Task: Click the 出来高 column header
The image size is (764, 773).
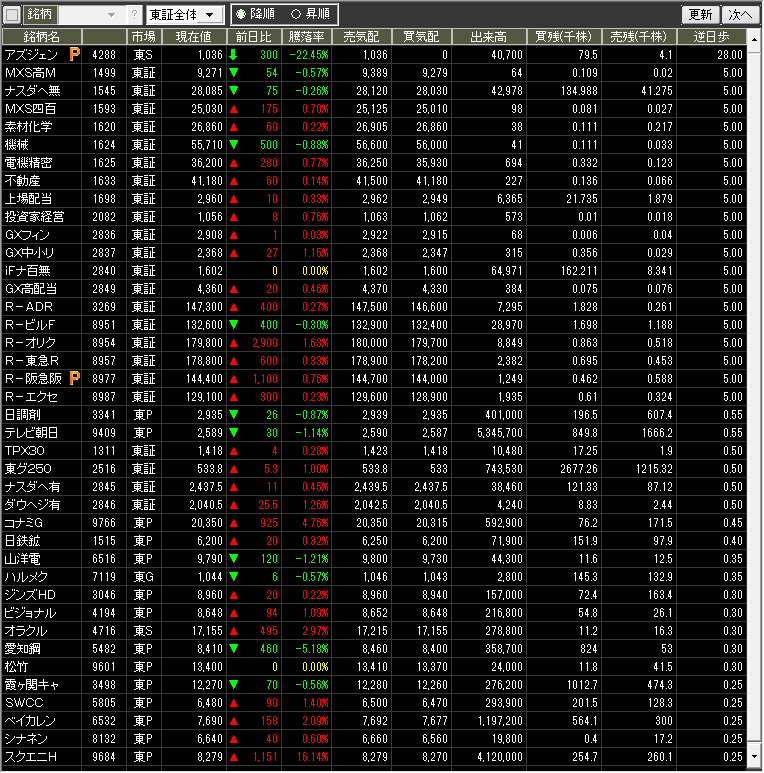Action: point(489,36)
